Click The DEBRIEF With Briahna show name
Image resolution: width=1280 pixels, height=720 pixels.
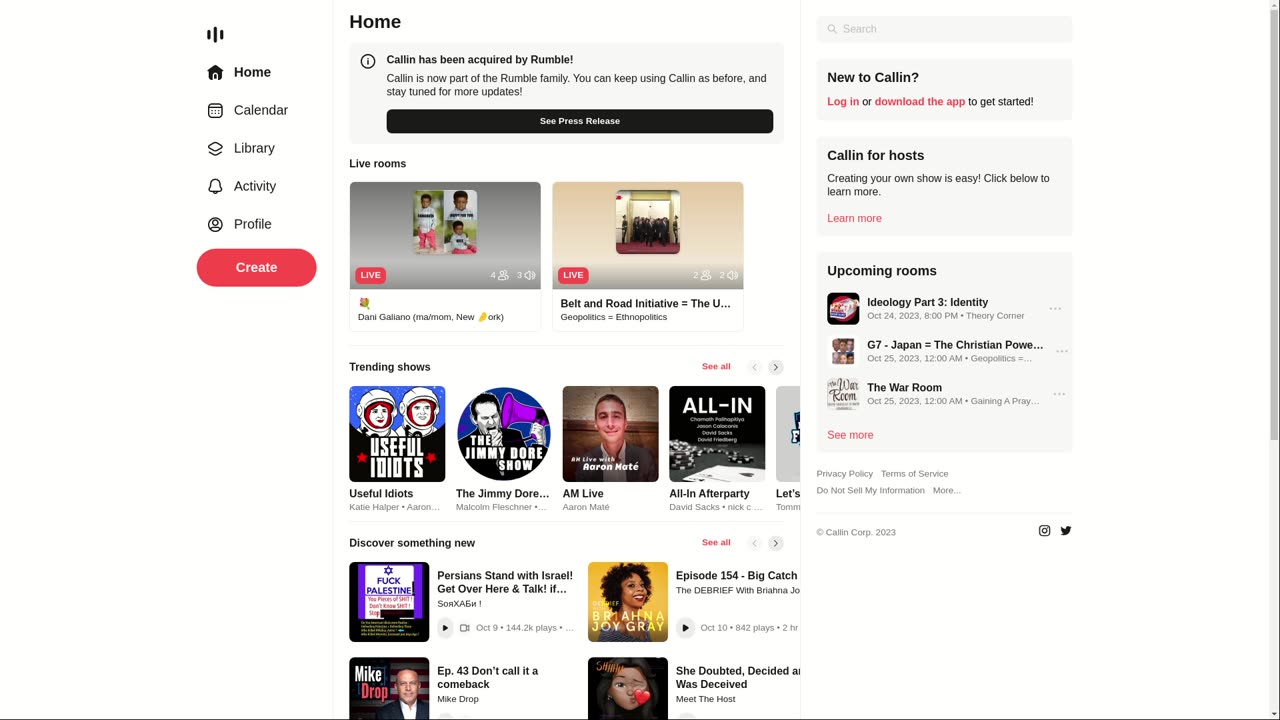tap(738, 591)
